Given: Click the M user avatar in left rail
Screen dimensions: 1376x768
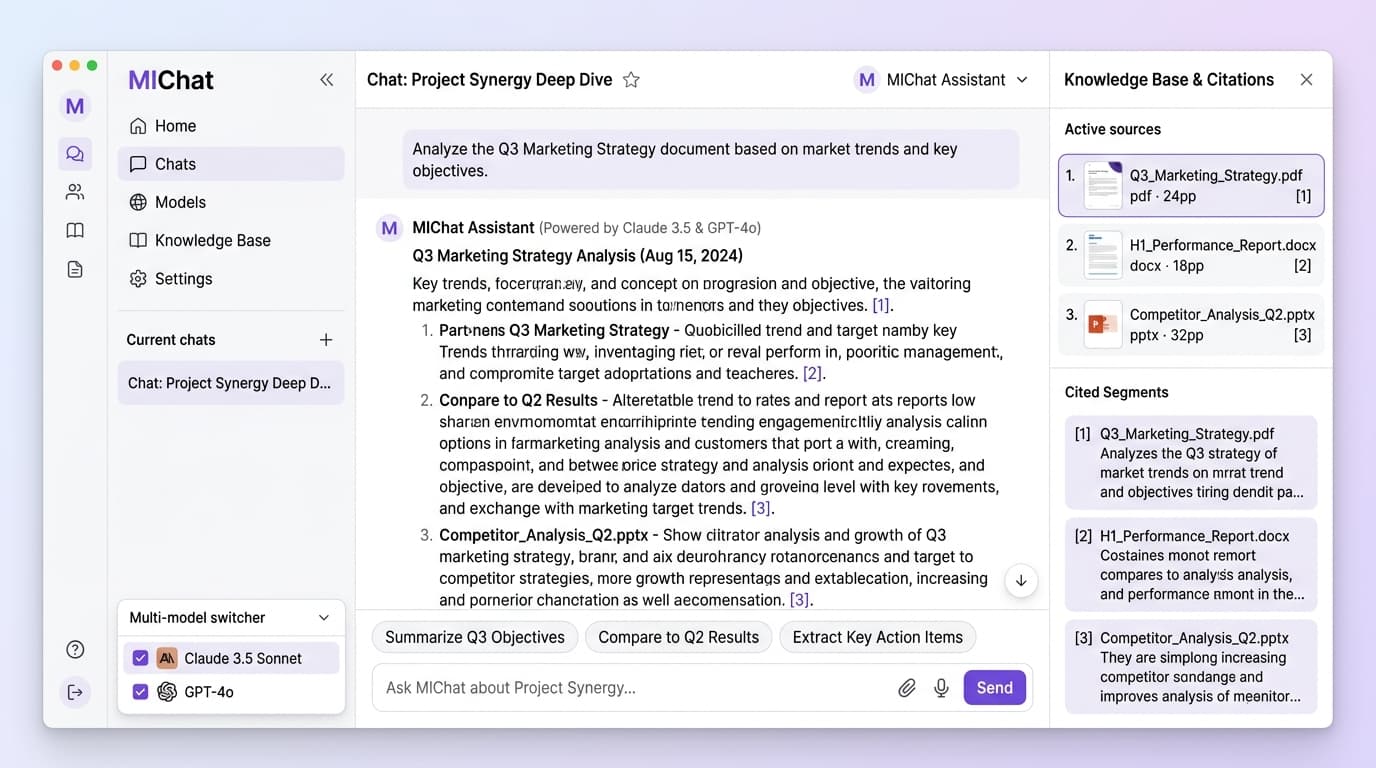Looking at the screenshot, I should 75,106.
